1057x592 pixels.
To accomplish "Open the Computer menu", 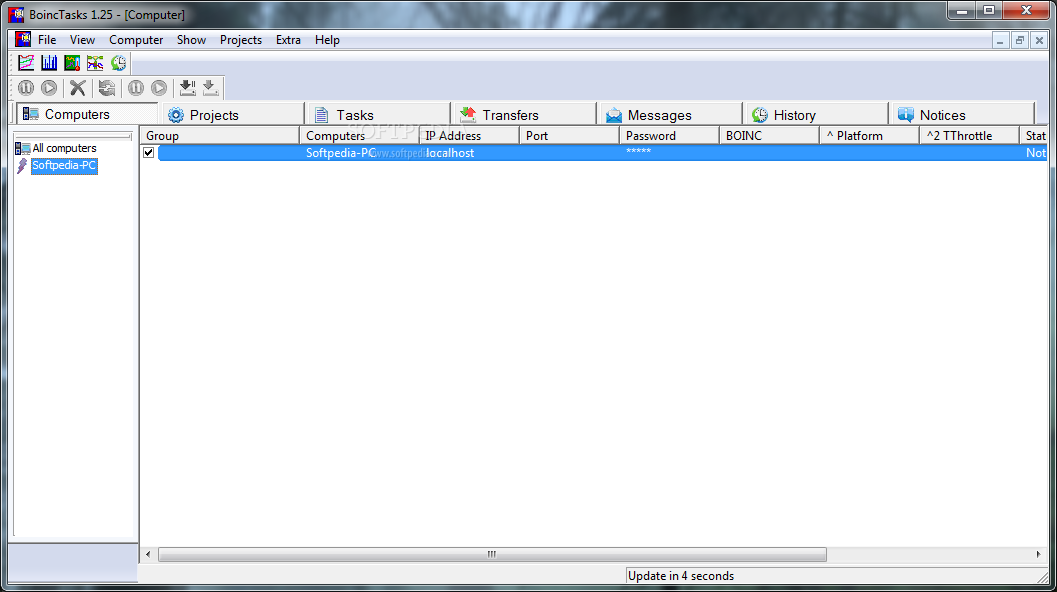I will coord(136,40).
